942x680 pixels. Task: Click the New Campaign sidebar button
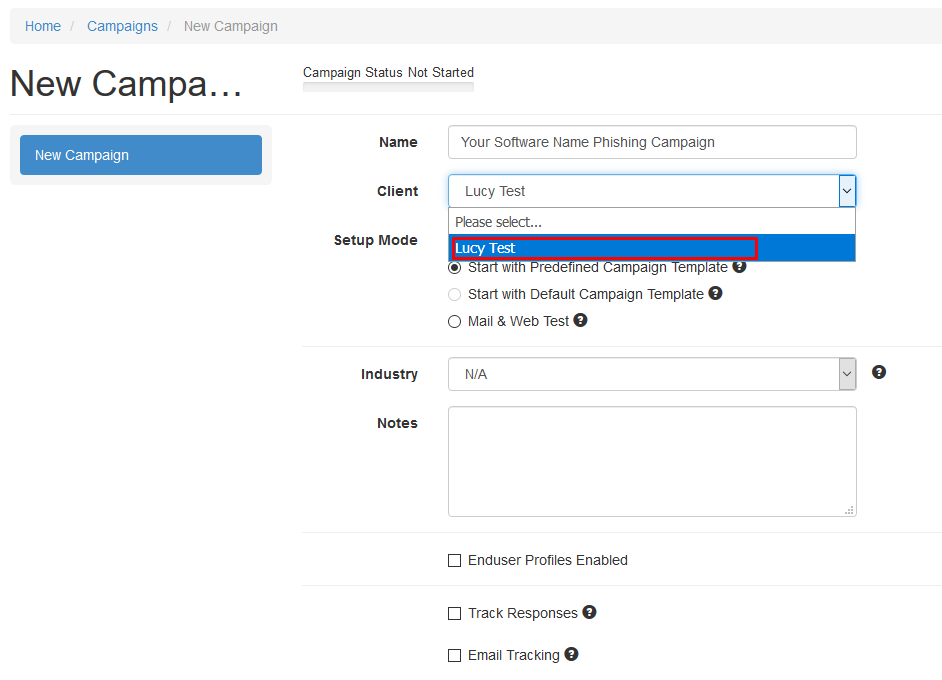(x=141, y=155)
